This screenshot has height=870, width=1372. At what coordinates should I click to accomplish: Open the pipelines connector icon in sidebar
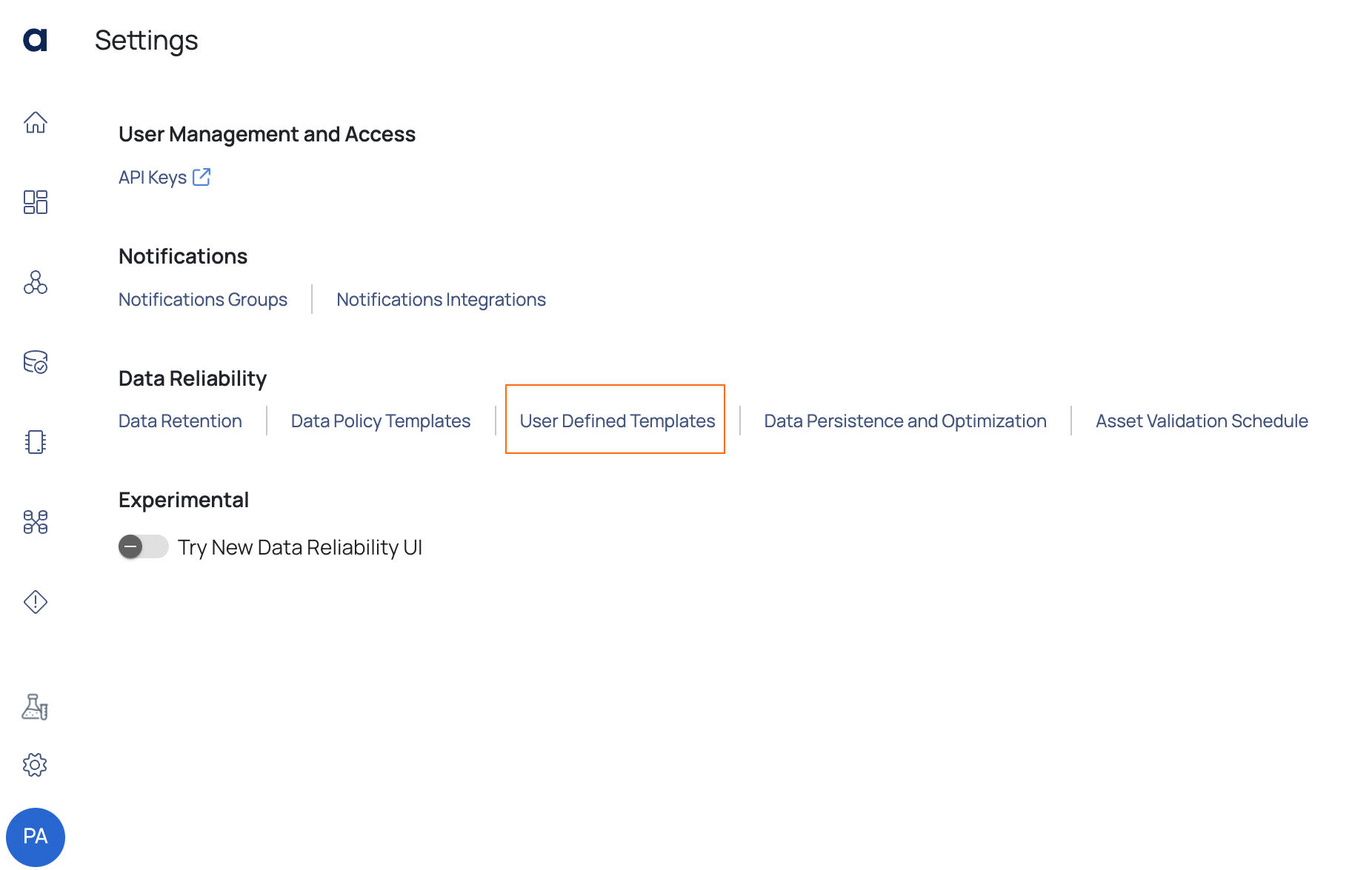pos(36,522)
